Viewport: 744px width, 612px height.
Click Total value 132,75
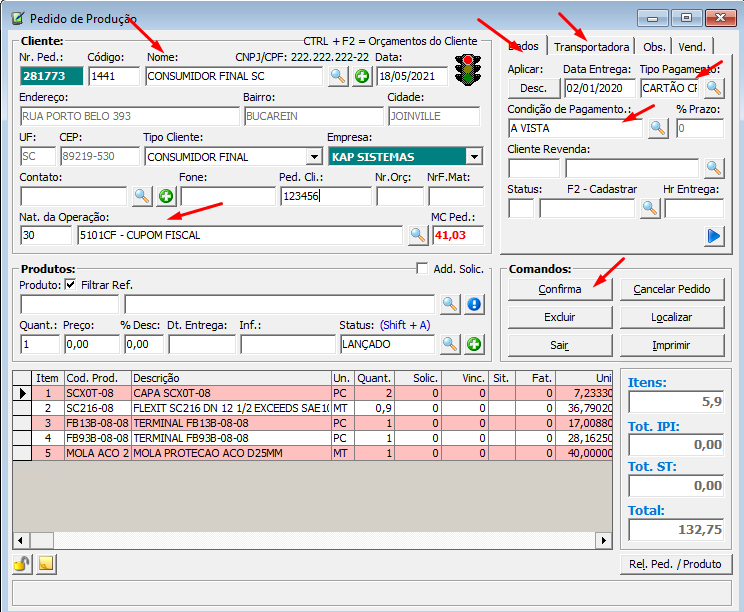tap(676, 530)
